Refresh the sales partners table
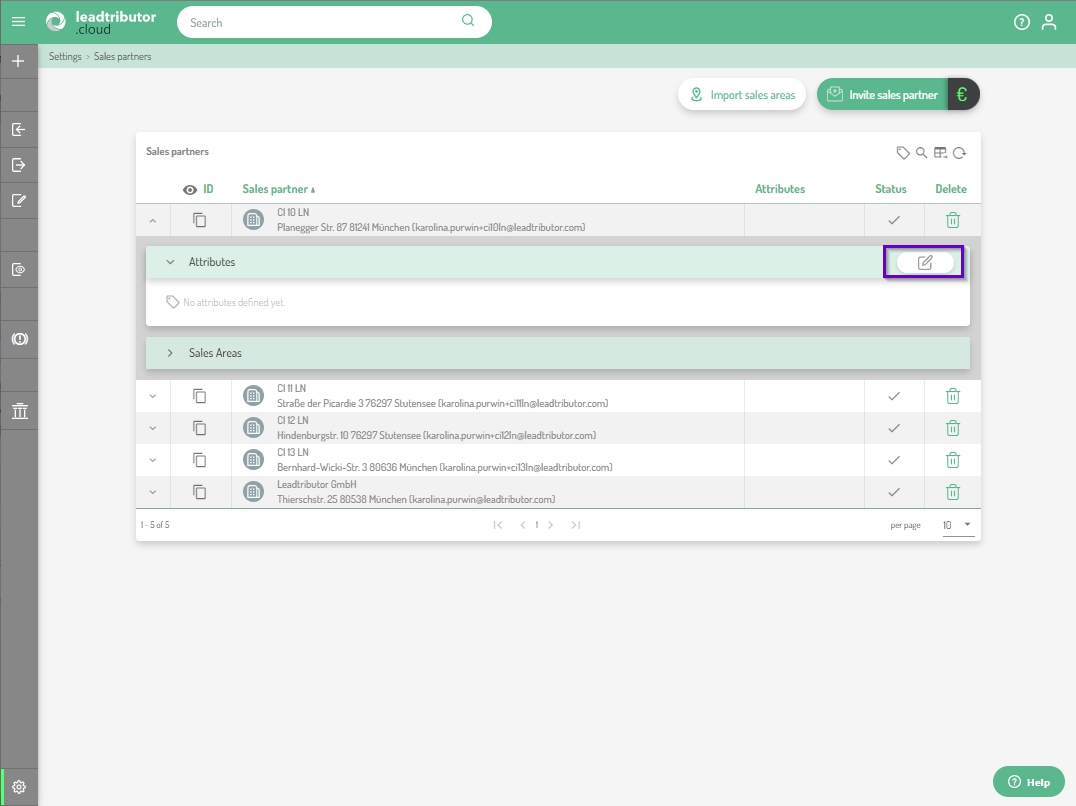Screen dimensions: 1076x806 point(959,153)
